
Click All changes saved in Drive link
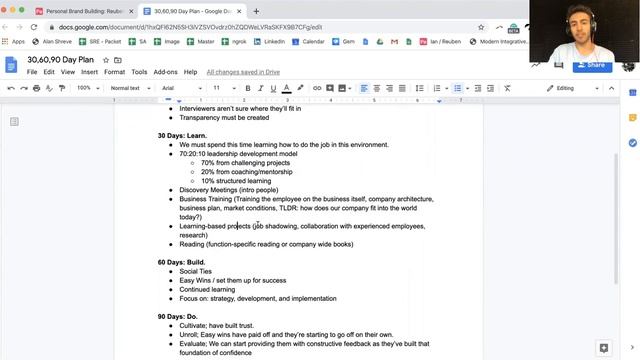(243, 72)
